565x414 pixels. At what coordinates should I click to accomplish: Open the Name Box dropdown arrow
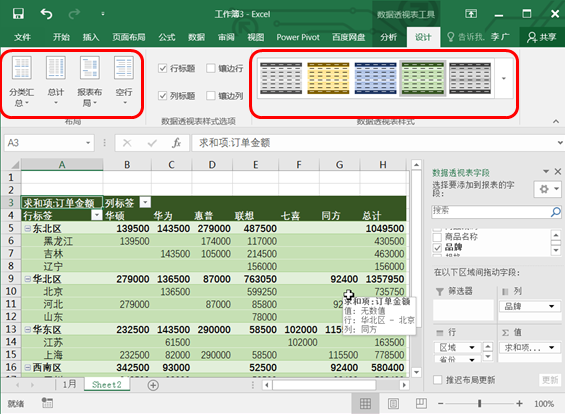(88, 143)
